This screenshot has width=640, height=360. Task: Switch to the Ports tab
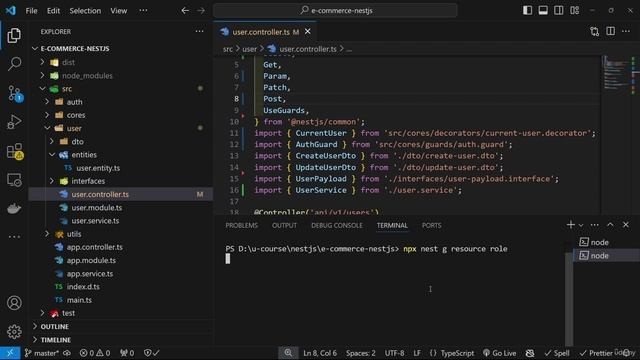point(431,225)
